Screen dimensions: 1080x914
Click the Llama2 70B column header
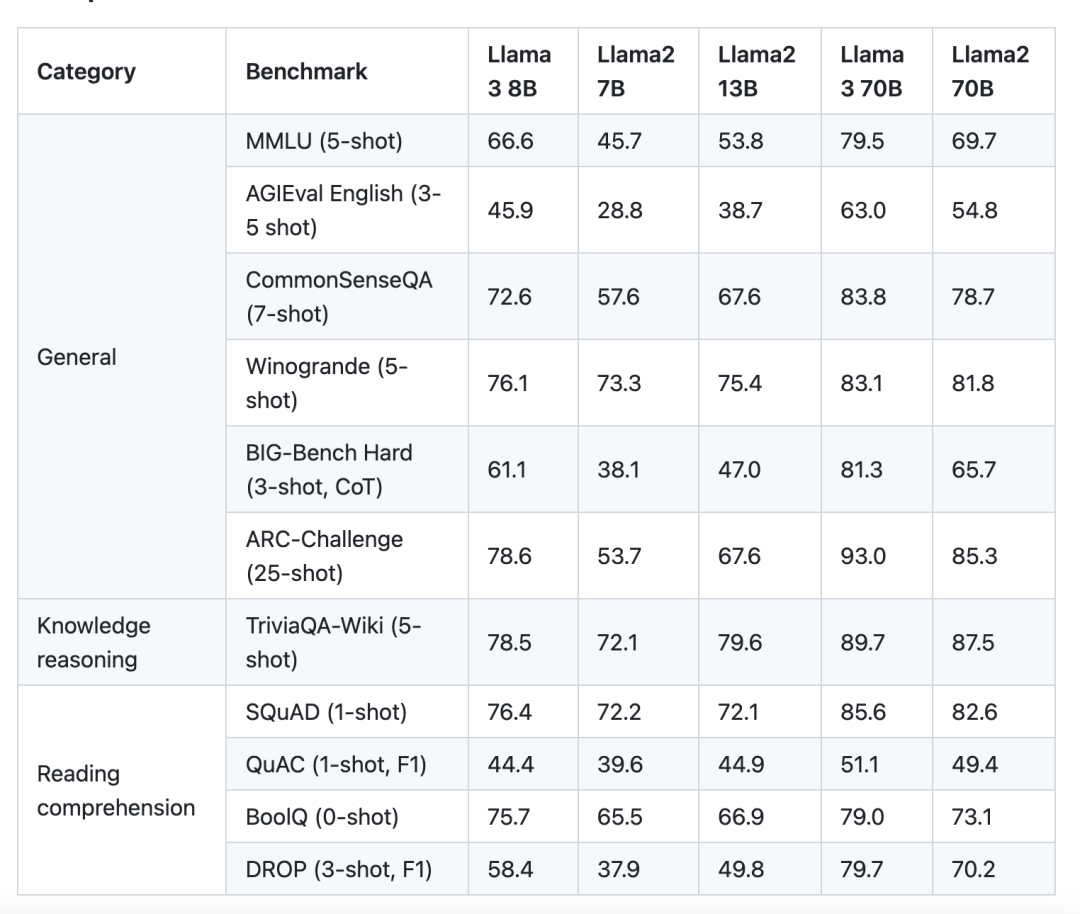(x=990, y=71)
